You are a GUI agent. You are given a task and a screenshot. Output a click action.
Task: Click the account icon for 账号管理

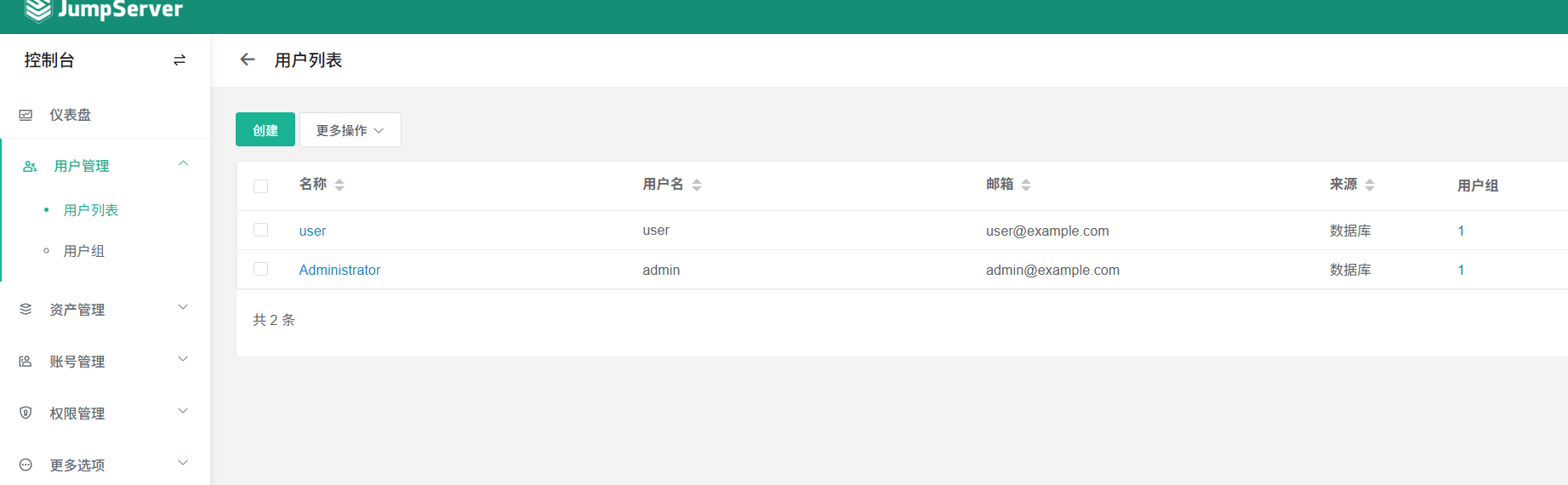(26, 362)
